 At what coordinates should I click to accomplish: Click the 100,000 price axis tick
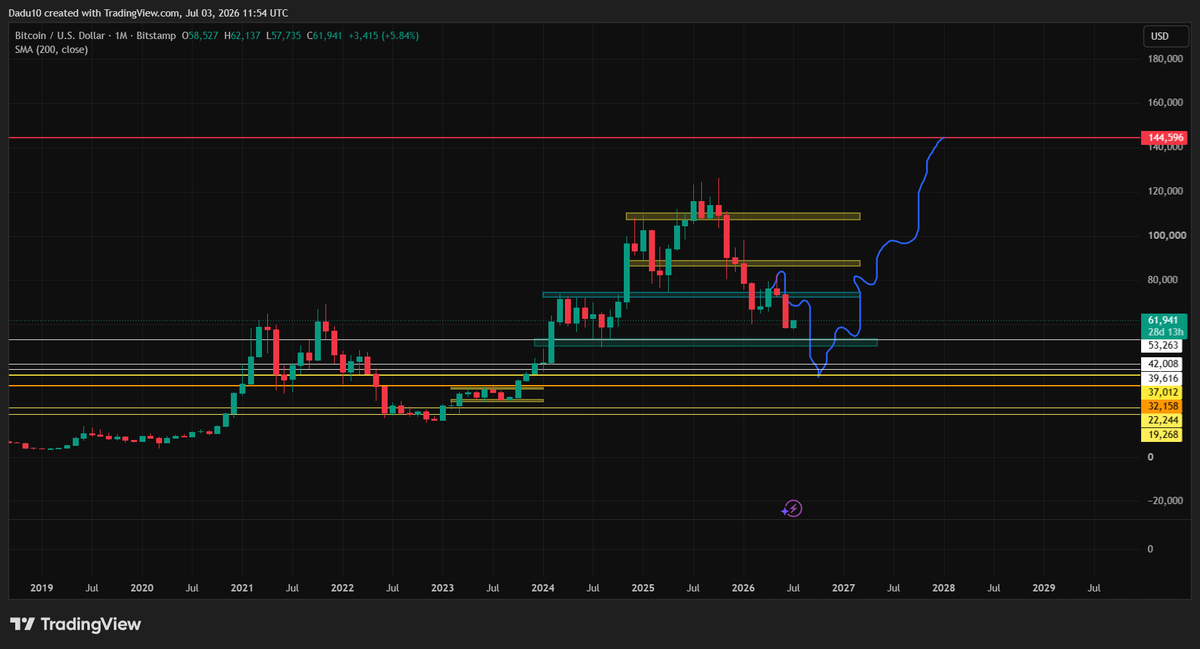[1164, 236]
